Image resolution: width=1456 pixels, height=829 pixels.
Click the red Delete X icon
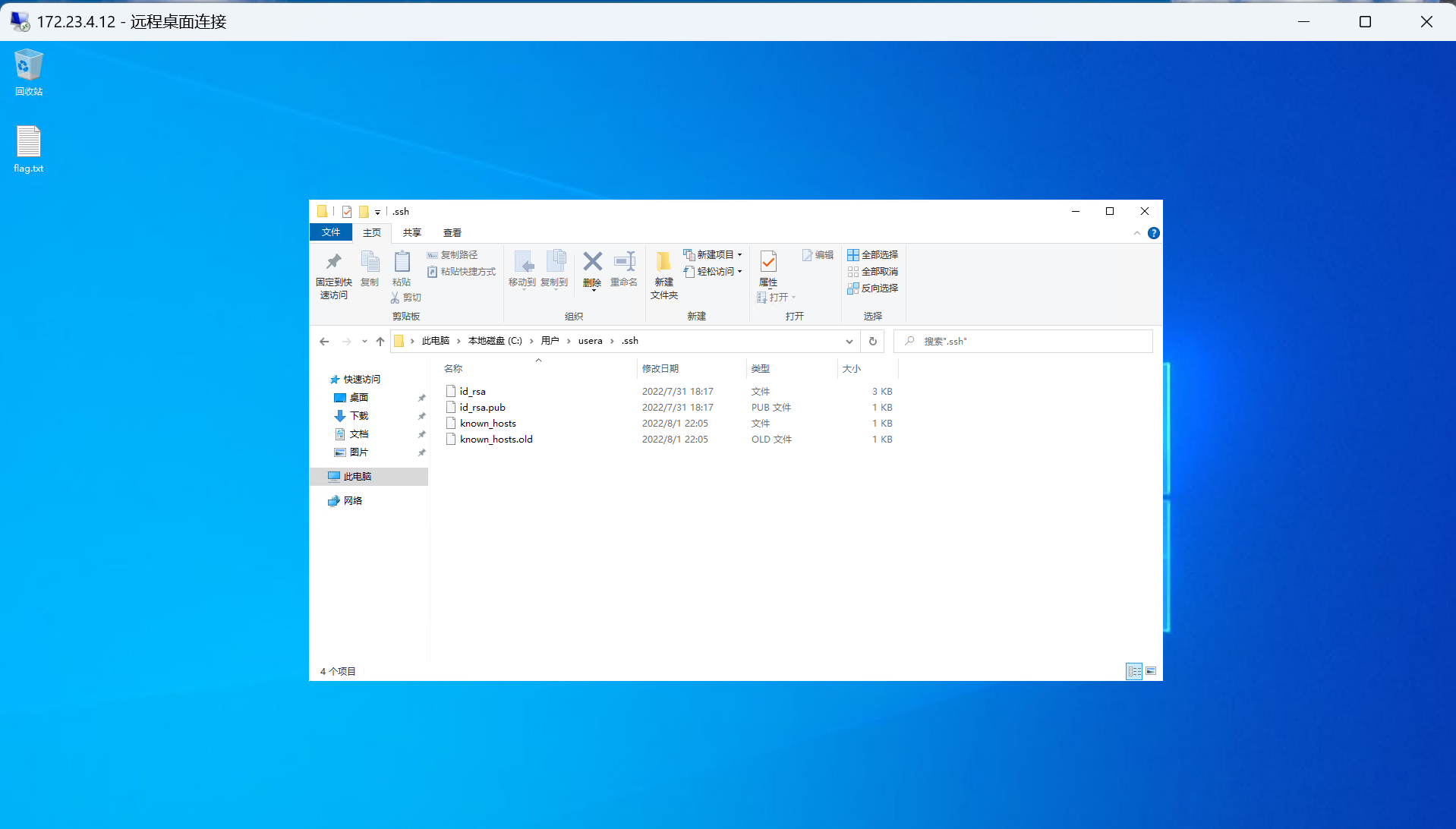pyautogui.click(x=593, y=262)
